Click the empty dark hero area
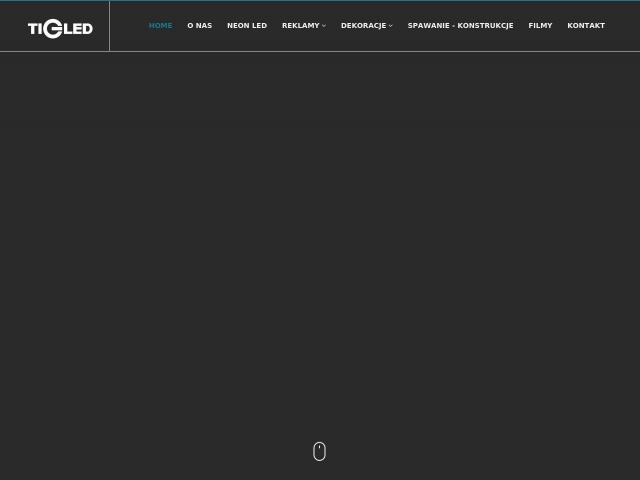This screenshot has height=480, width=640. pos(320,245)
